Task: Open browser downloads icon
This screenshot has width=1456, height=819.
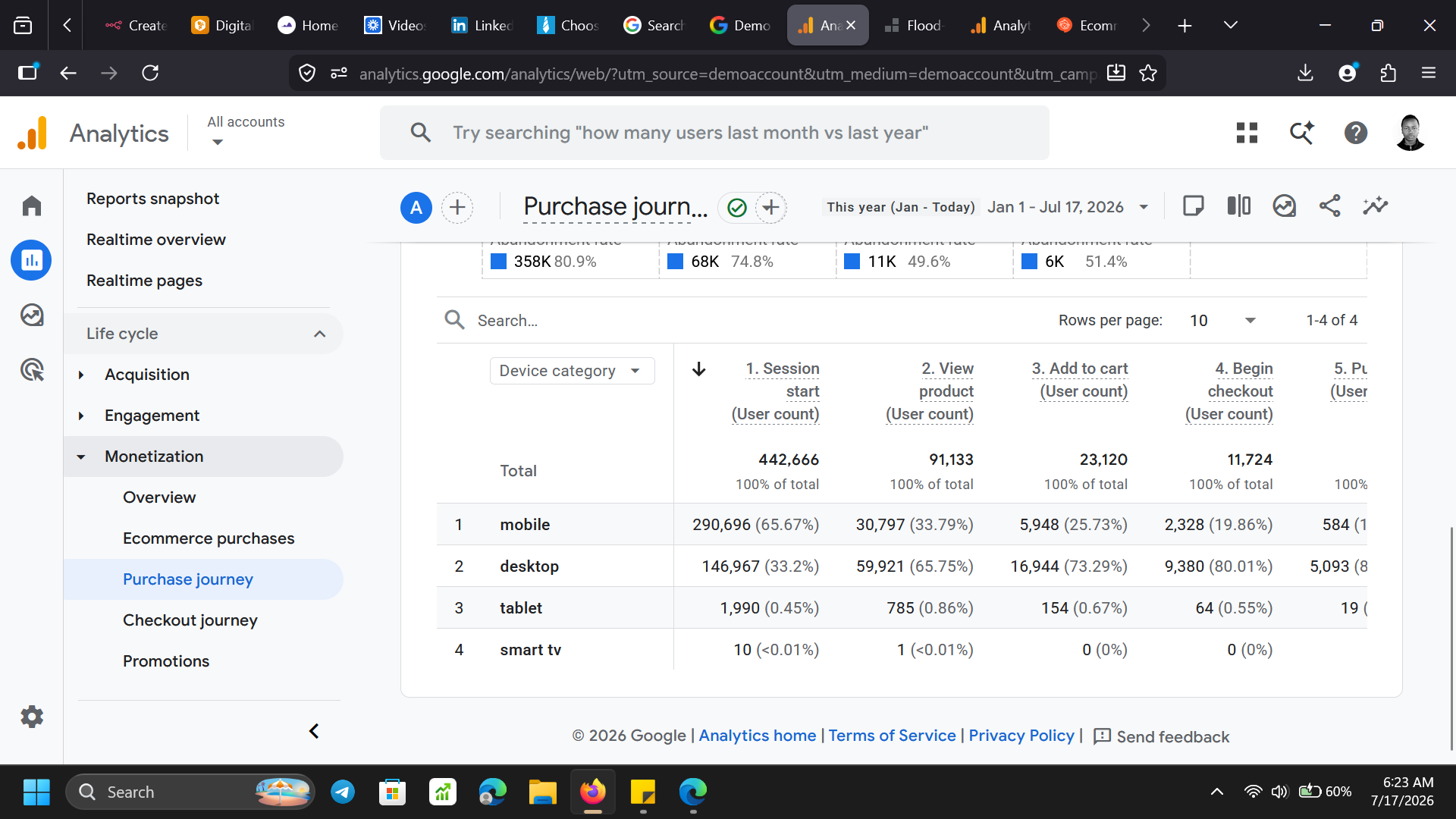Action: tap(1305, 73)
